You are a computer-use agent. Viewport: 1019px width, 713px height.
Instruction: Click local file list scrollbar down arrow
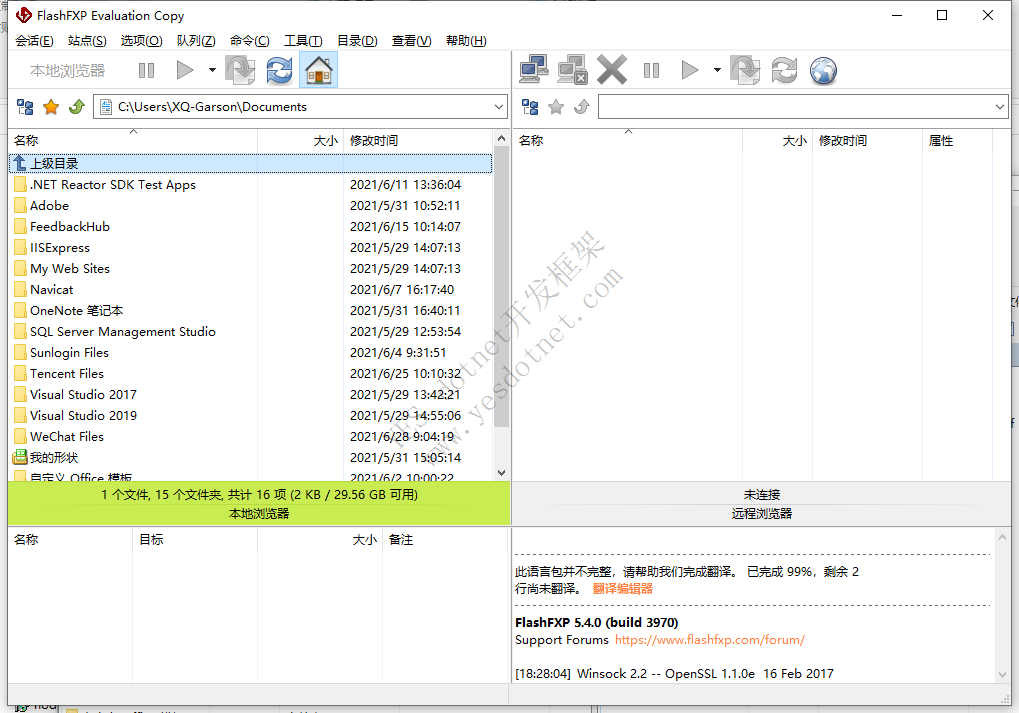pyautogui.click(x=501, y=473)
